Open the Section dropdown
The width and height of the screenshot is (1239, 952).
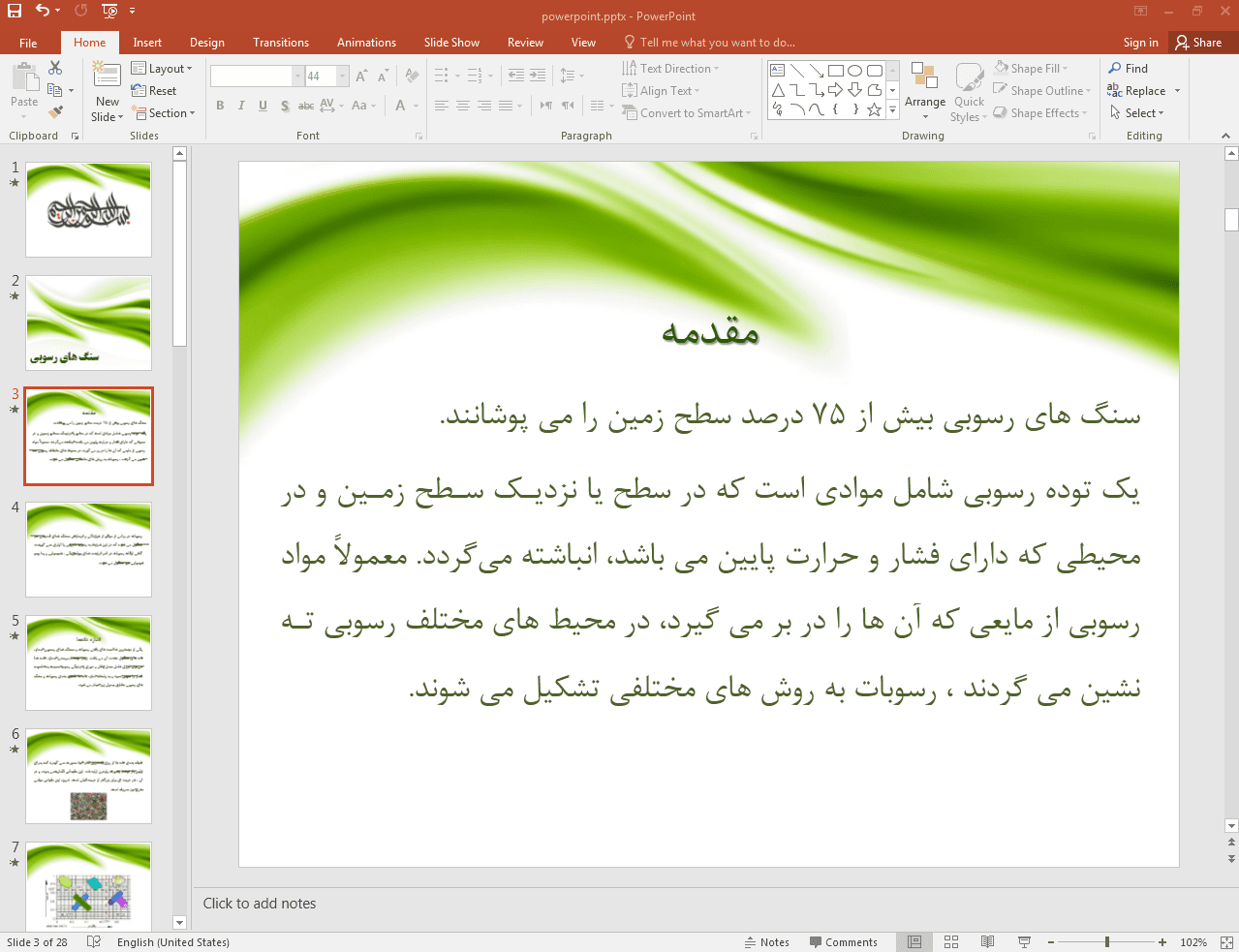[163, 113]
